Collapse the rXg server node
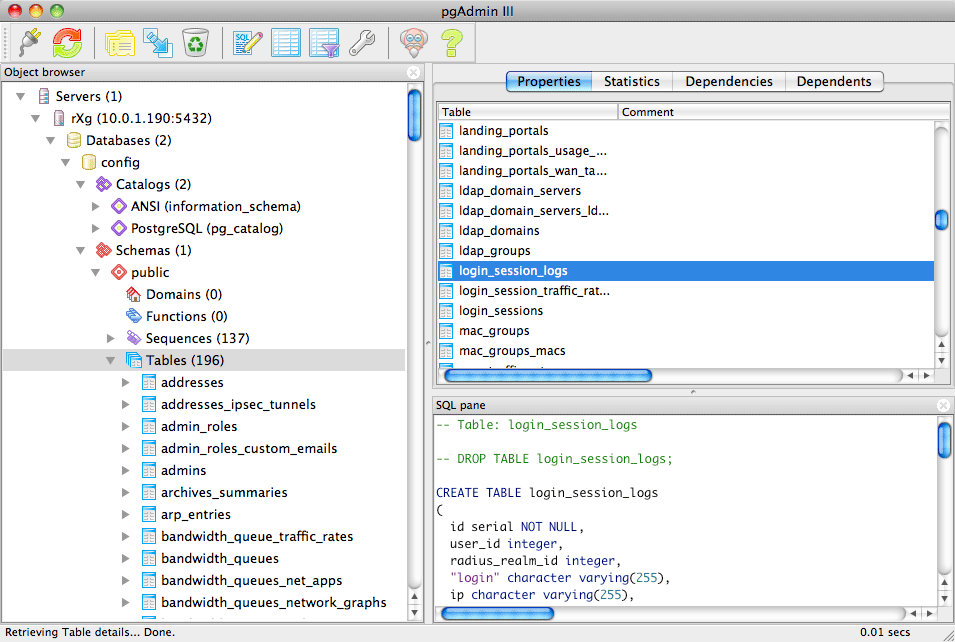The height and width of the screenshot is (642, 955). (36, 118)
